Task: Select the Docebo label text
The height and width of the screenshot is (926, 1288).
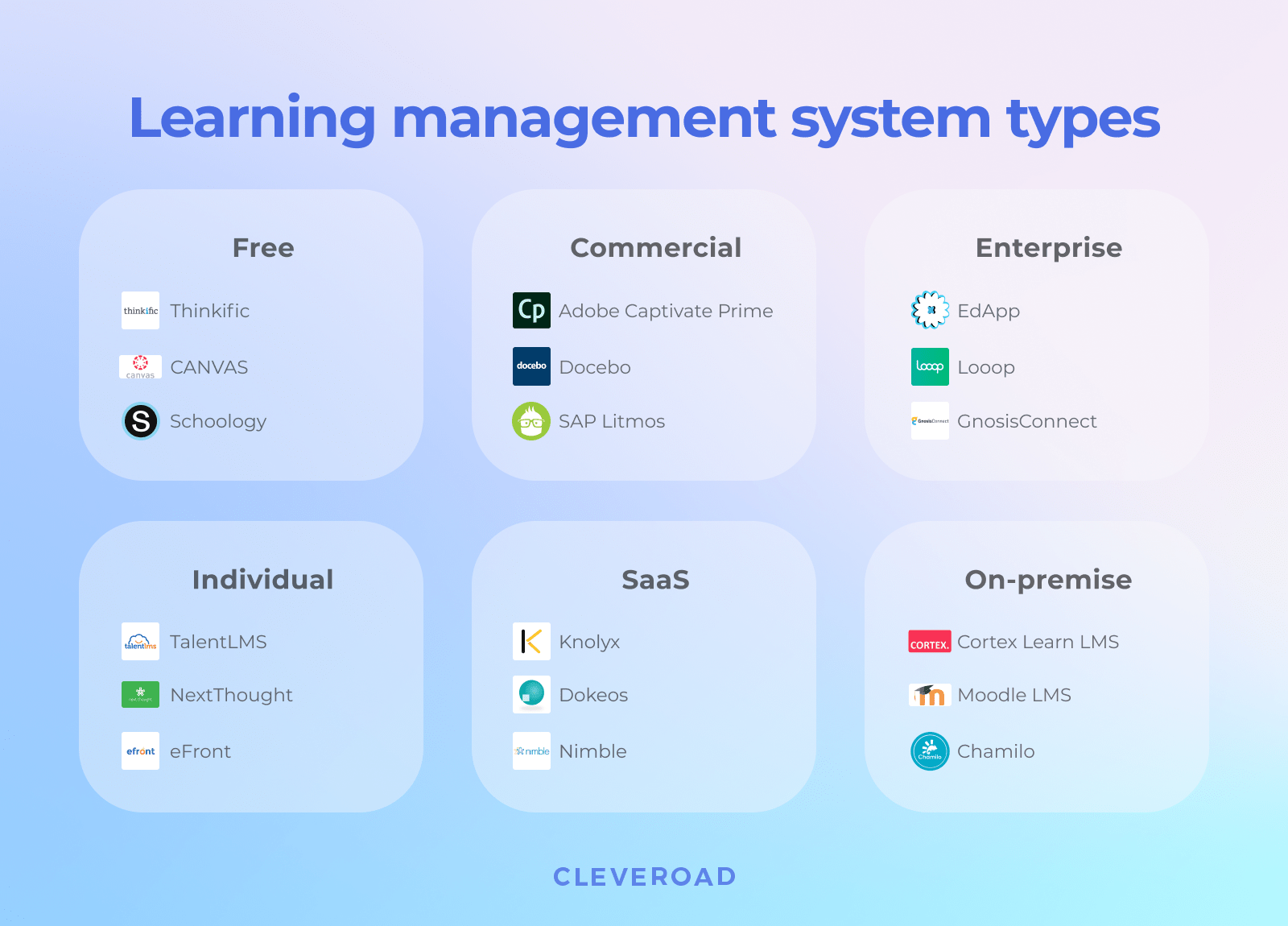Action: pos(595,367)
